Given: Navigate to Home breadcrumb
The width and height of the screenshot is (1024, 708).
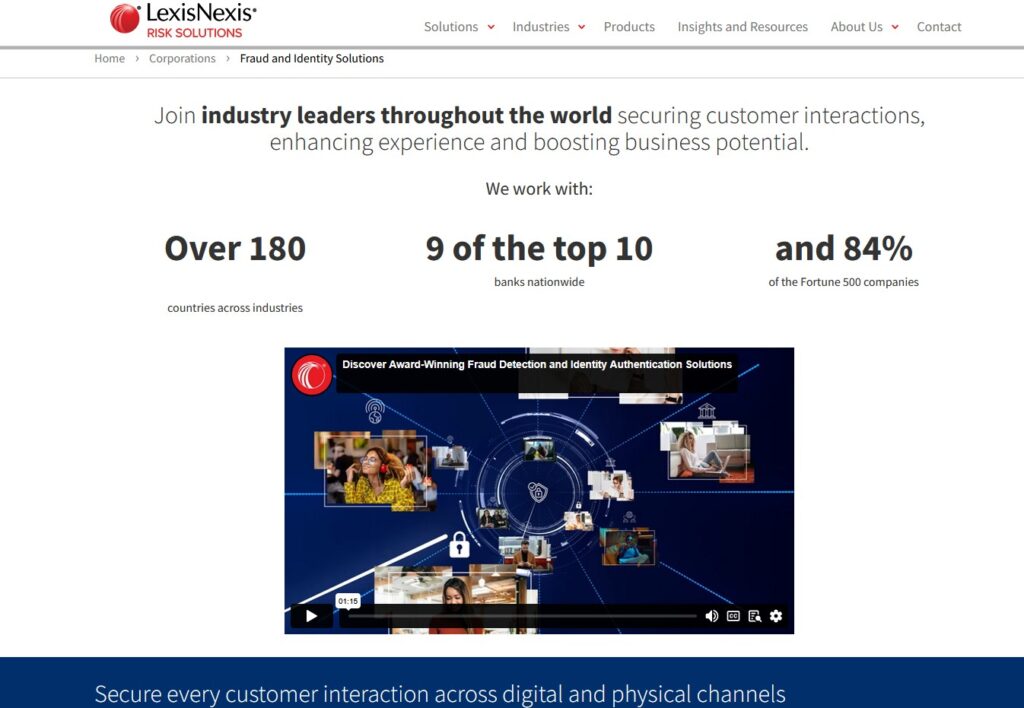Looking at the screenshot, I should (x=109, y=58).
